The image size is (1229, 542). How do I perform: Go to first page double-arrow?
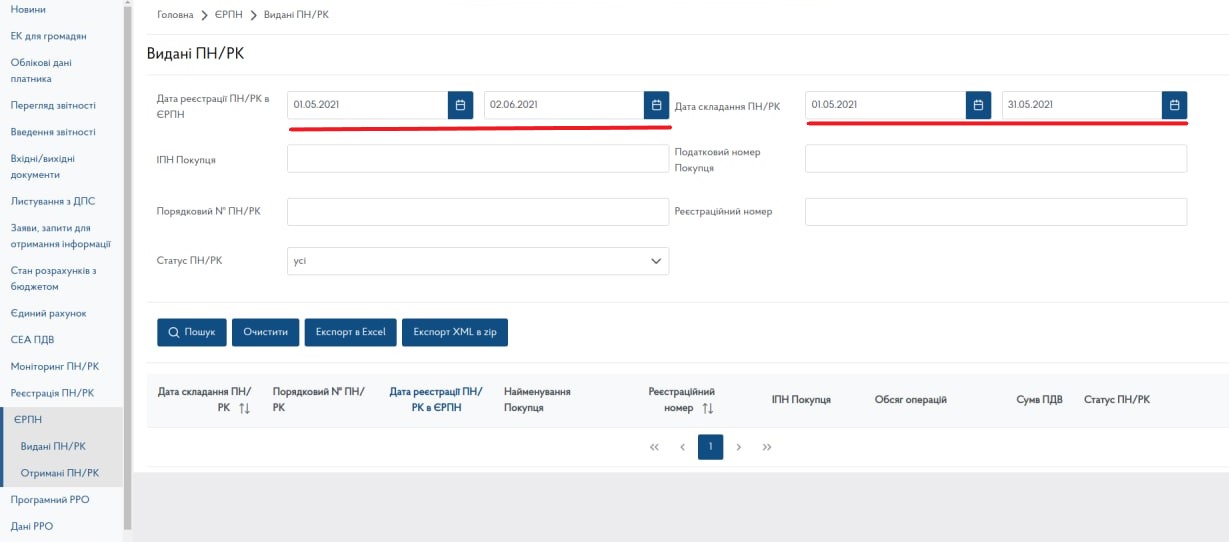(655, 447)
